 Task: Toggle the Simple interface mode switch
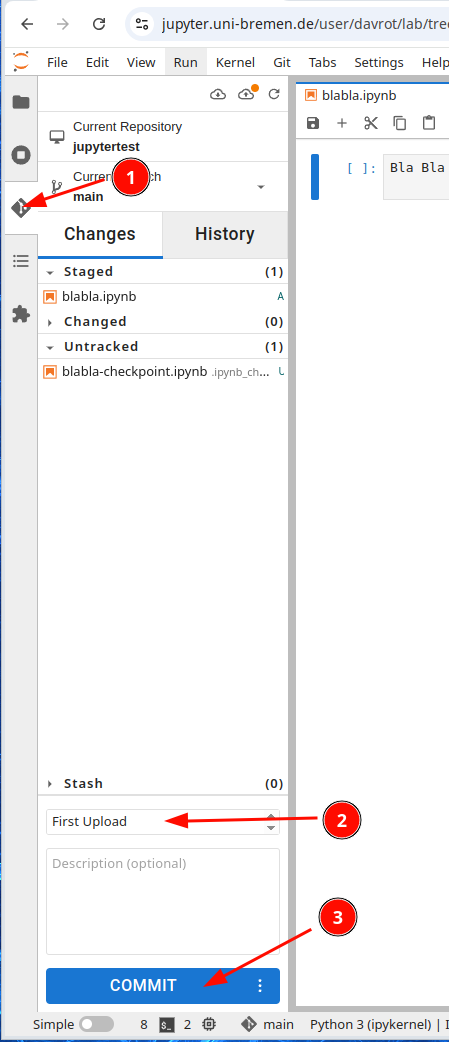(96, 1024)
